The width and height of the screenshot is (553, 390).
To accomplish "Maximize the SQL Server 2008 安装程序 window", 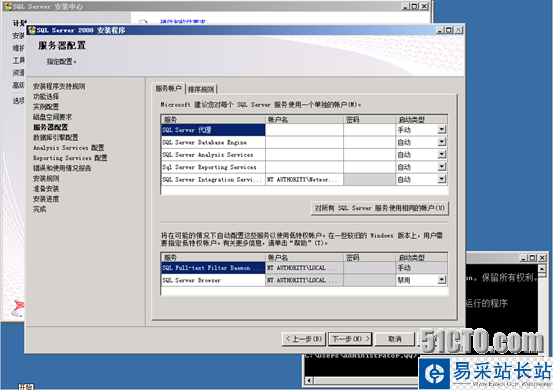I will (x=449, y=30).
